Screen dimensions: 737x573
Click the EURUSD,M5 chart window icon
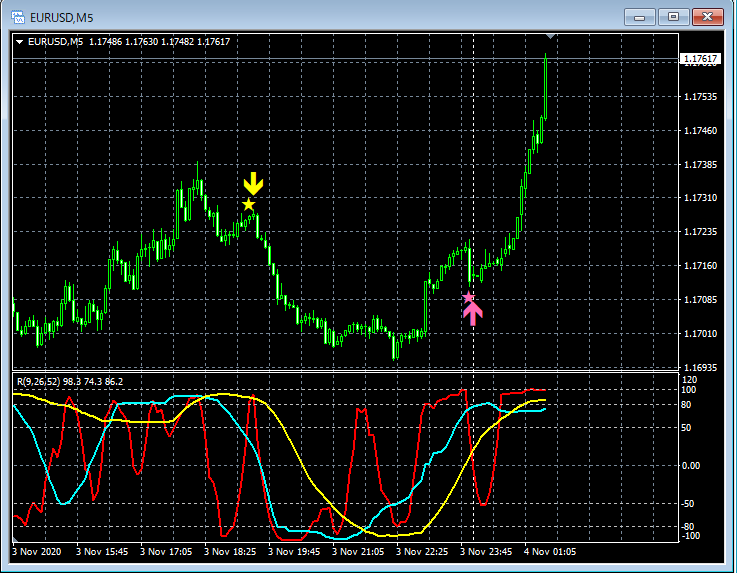pos(18,17)
